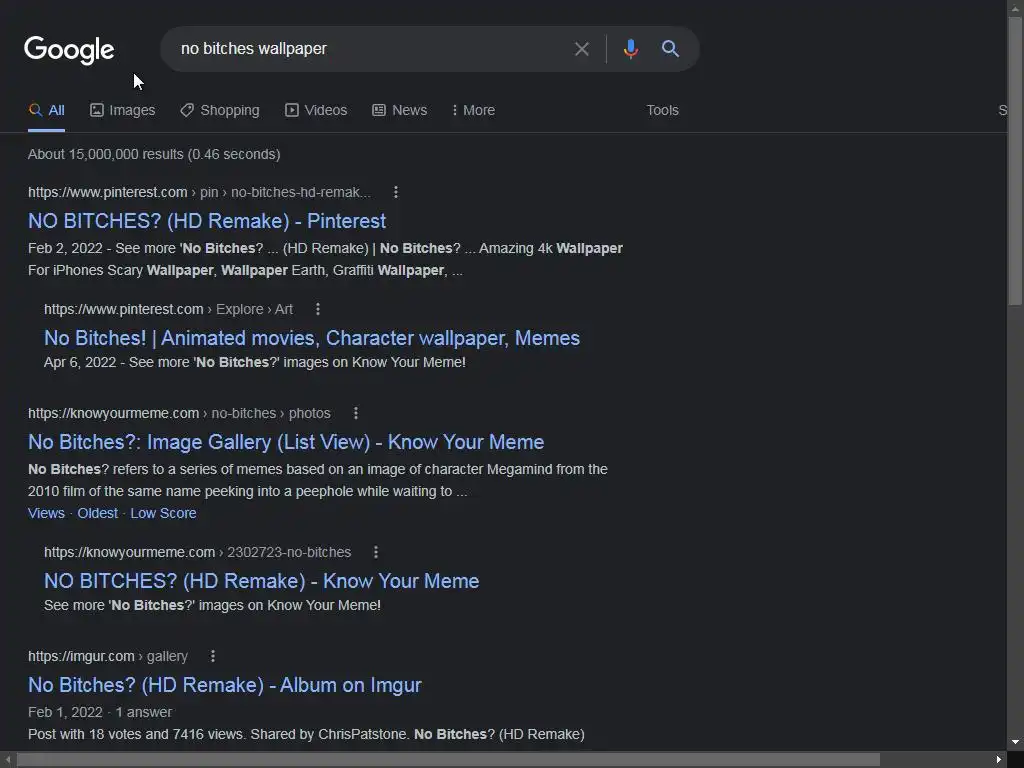1024x768 pixels.
Task: Click the Oldest sitelink
Action: (x=97, y=513)
